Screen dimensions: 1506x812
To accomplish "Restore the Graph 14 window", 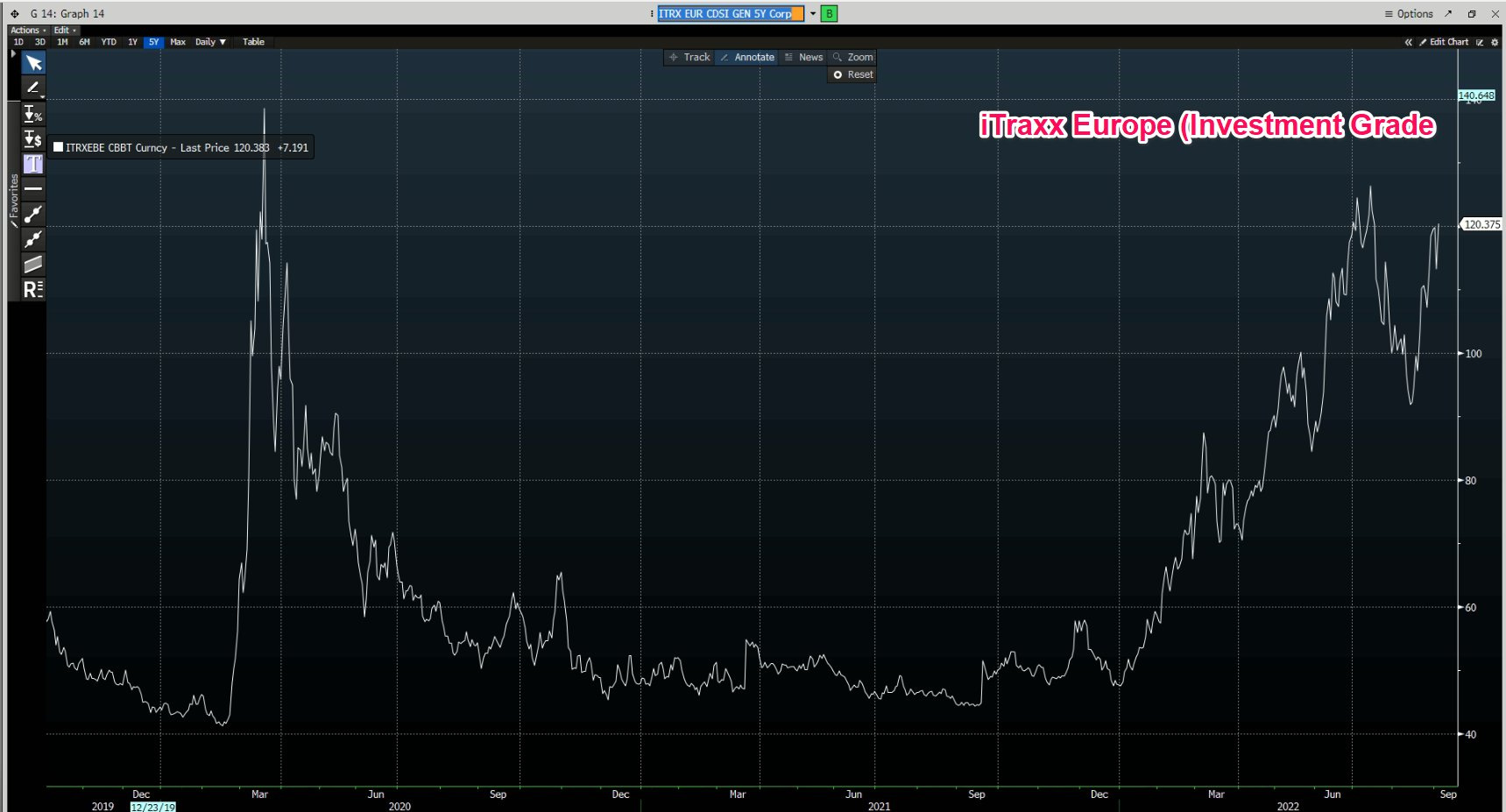I will (x=1472, y=13).
